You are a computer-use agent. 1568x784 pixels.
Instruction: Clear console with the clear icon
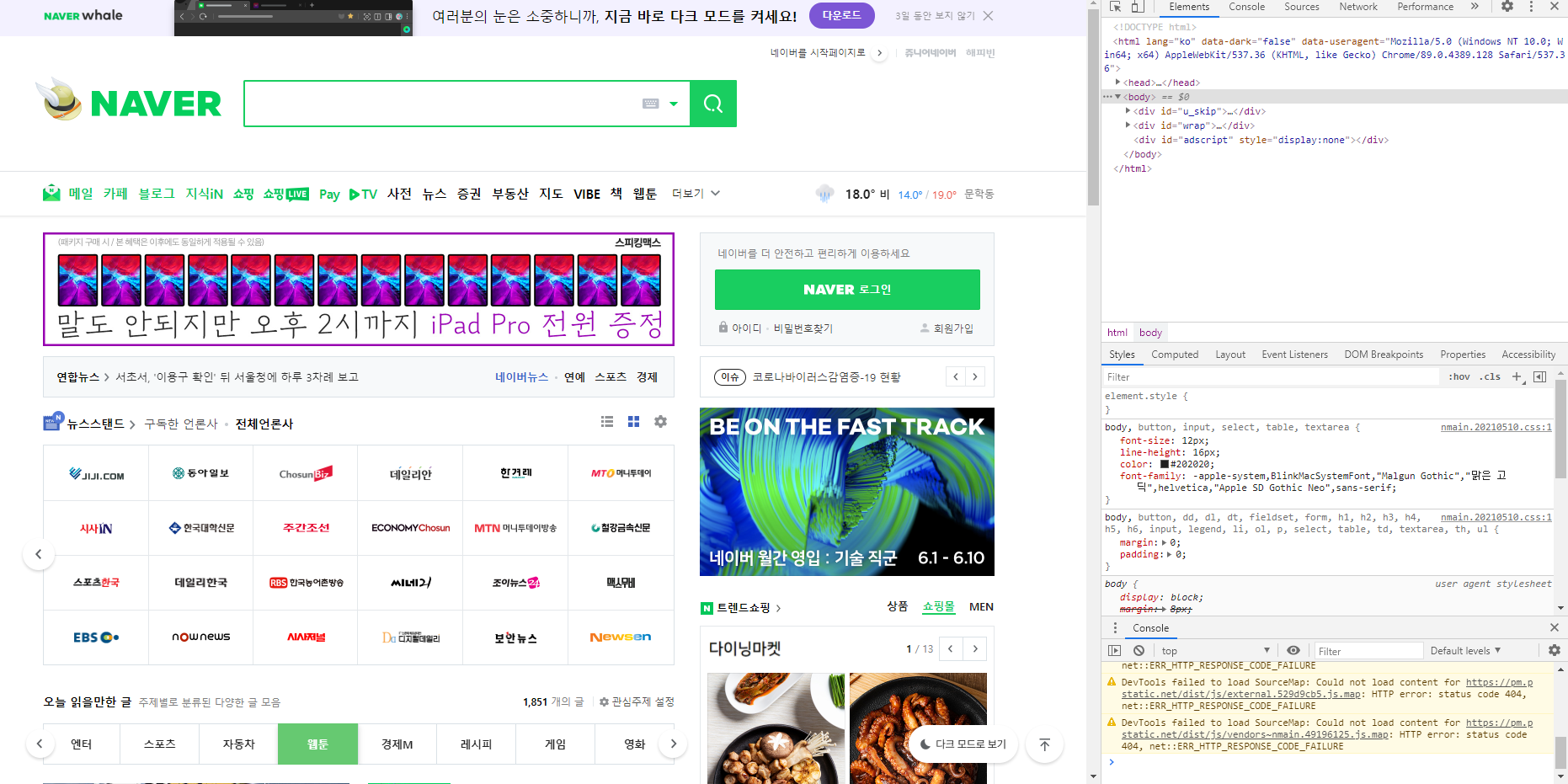[x=1139, y=651]
